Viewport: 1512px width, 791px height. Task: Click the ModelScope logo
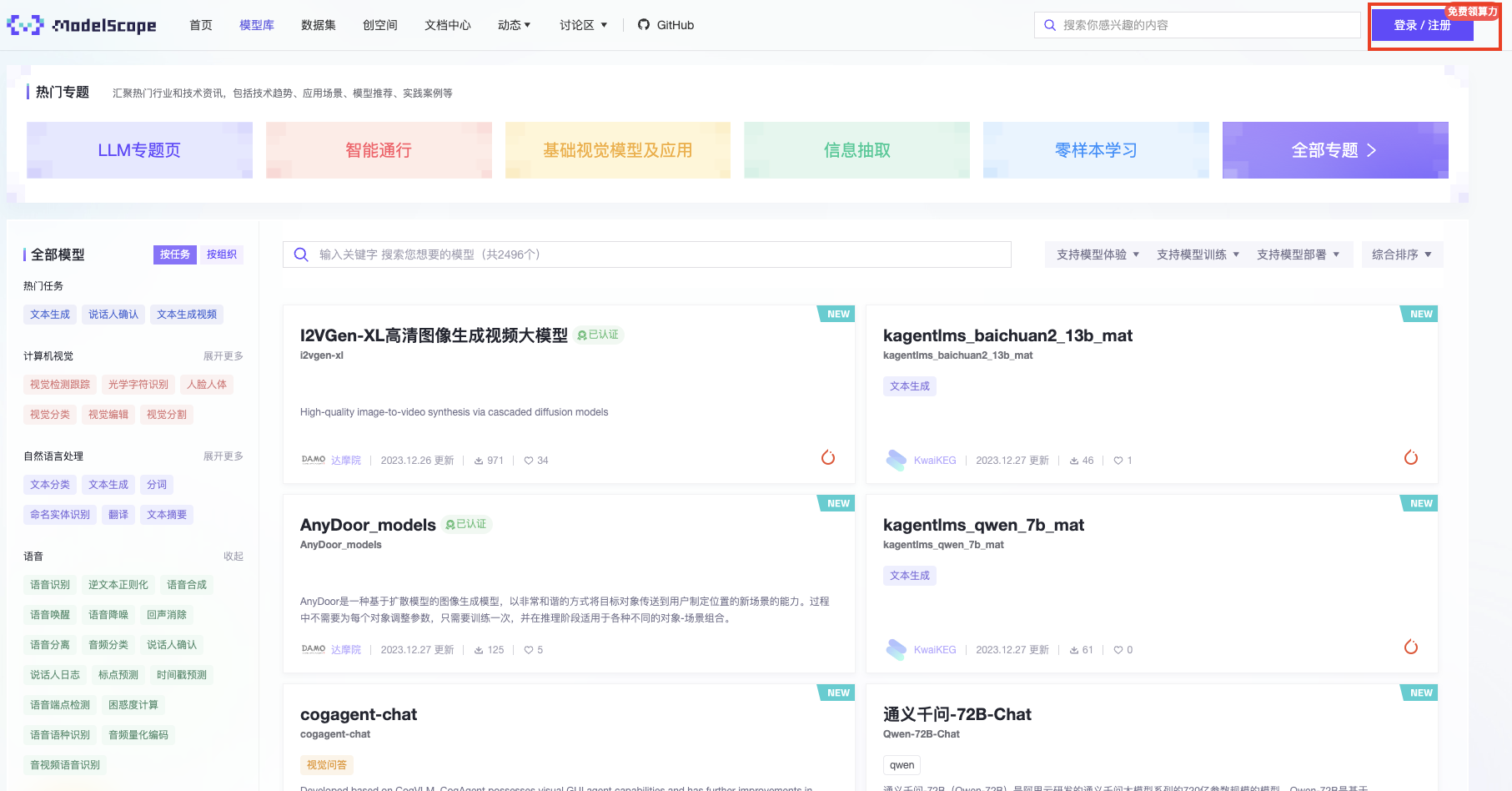[x=82, y=25]
